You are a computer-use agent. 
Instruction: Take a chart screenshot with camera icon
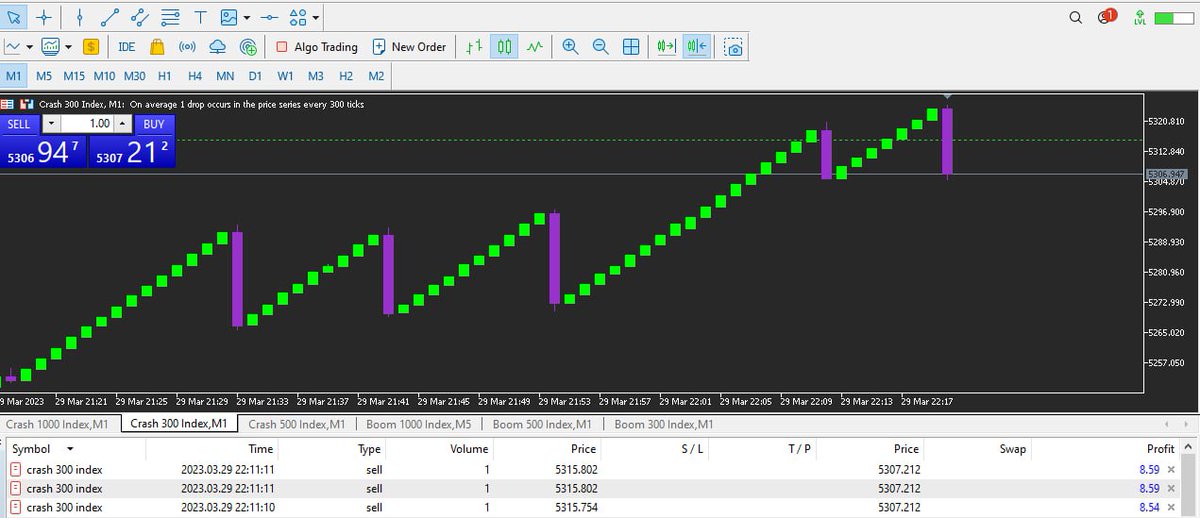pos(734,47)
